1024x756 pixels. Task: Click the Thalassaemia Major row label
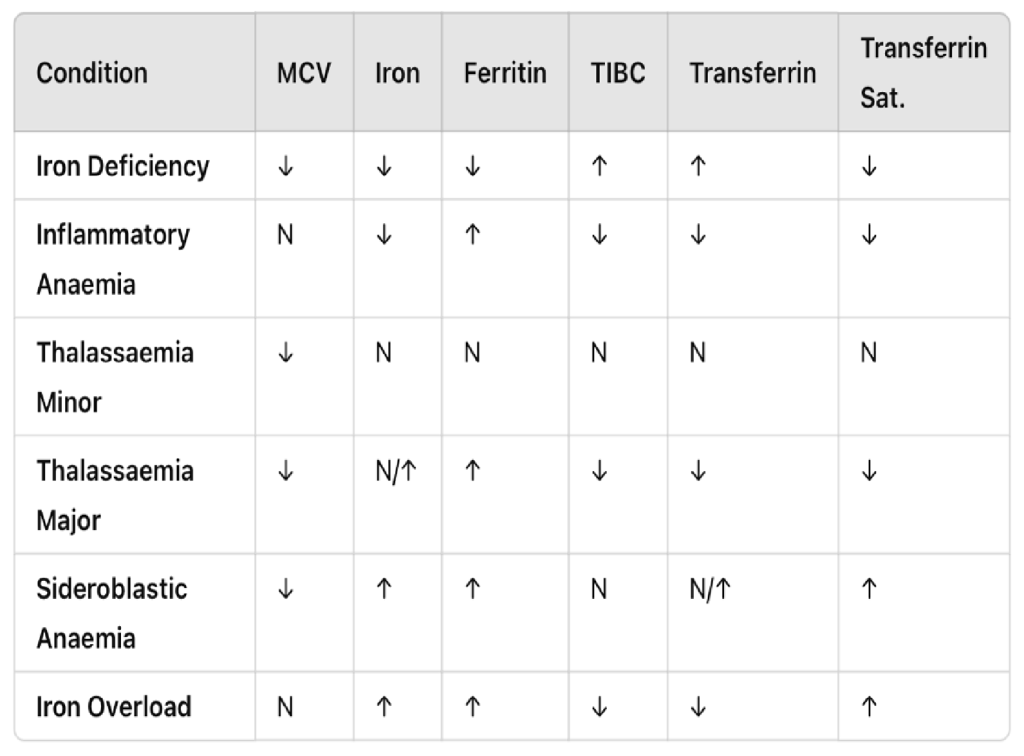(114, 494)
